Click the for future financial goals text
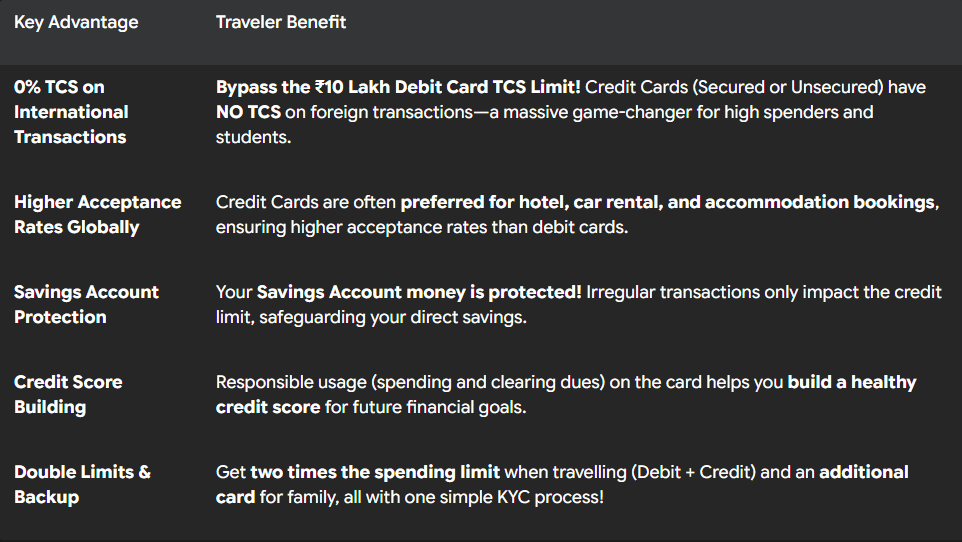 (425, 408)
